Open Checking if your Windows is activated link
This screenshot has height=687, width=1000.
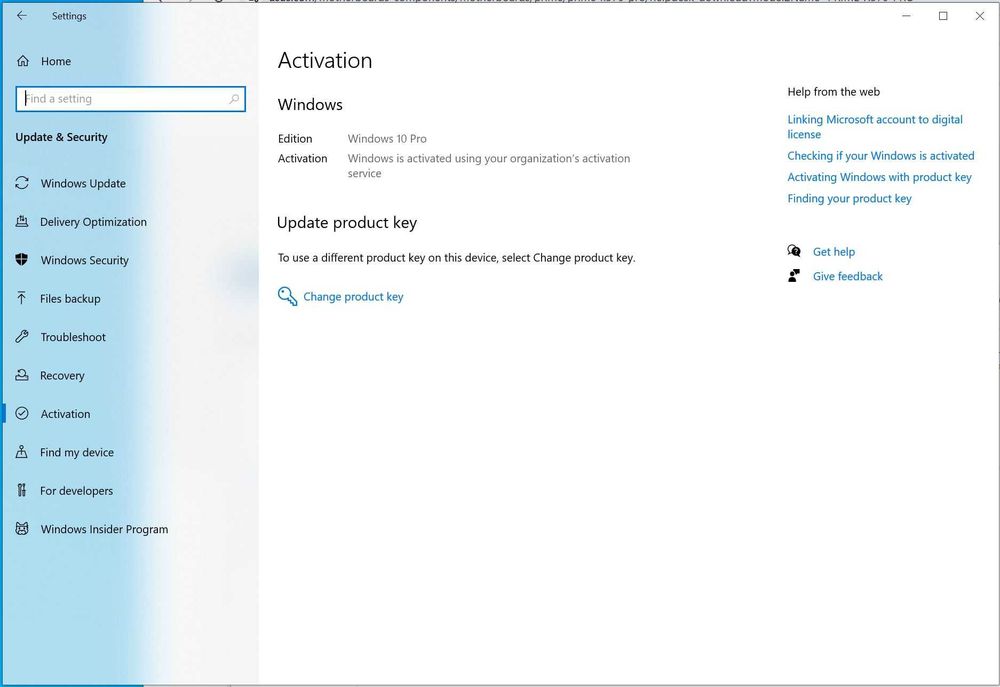click(880, 156)
